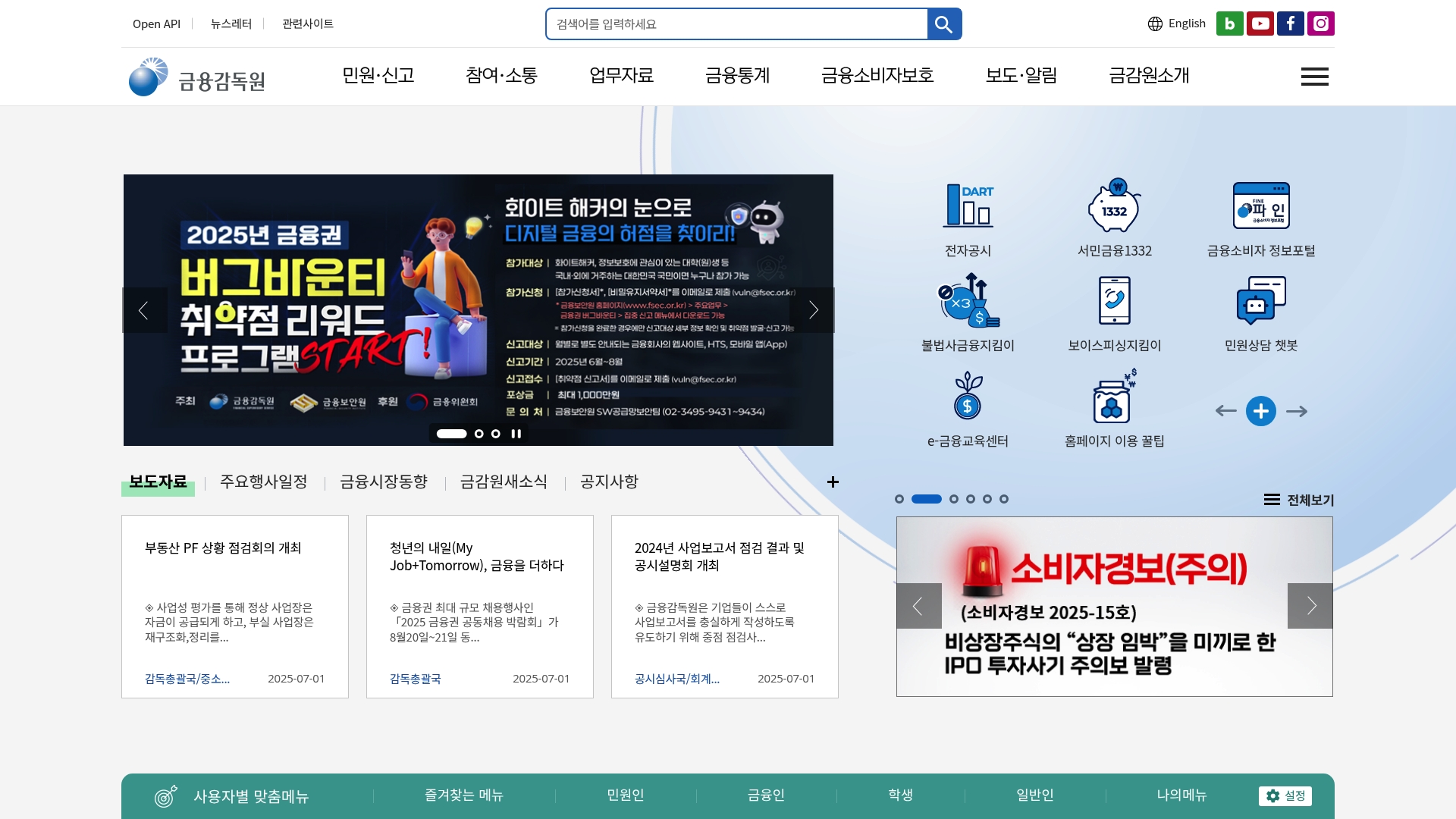Image resolution: width=1456 pixels, height=819 pixels.
Task: Select second main banner indicator dot
Action: point(479,434)
